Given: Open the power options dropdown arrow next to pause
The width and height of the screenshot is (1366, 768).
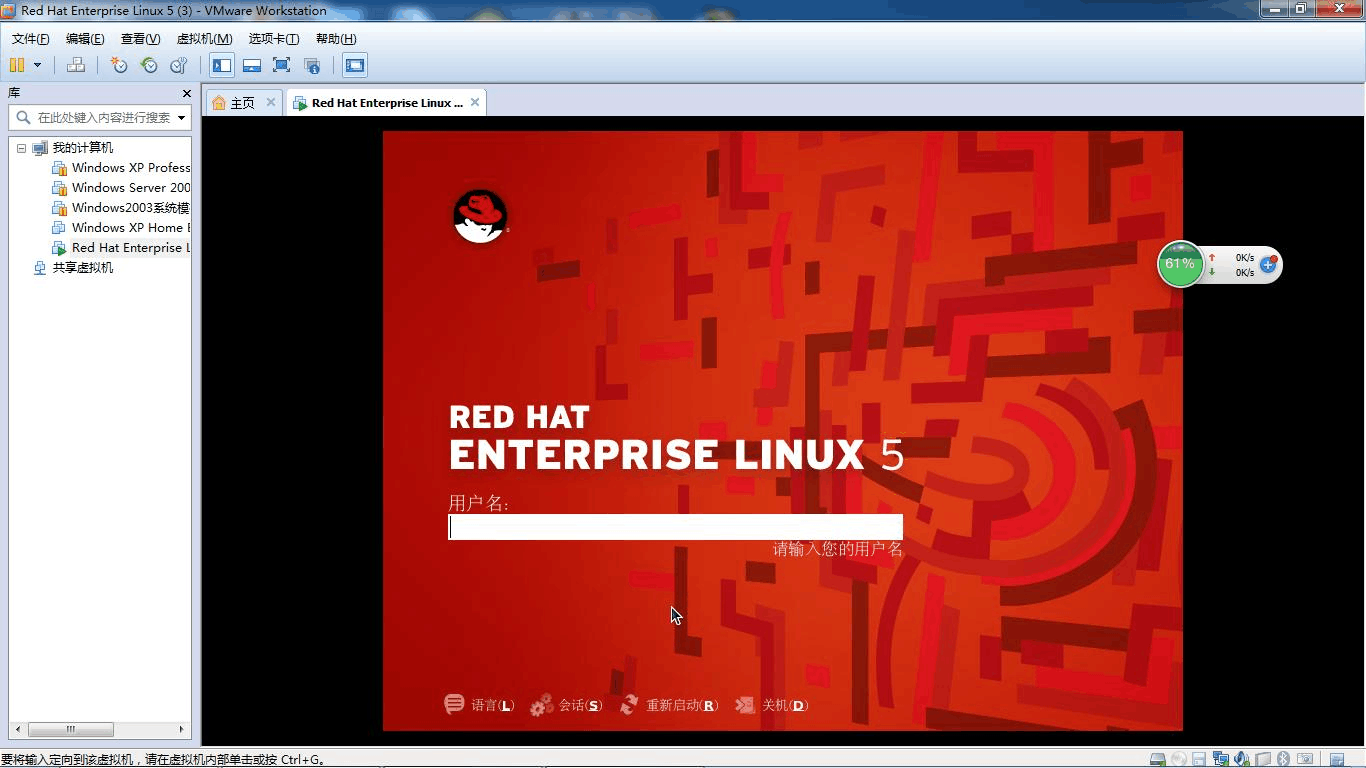Looking at the screenshot, I should [x=38, y=65].
